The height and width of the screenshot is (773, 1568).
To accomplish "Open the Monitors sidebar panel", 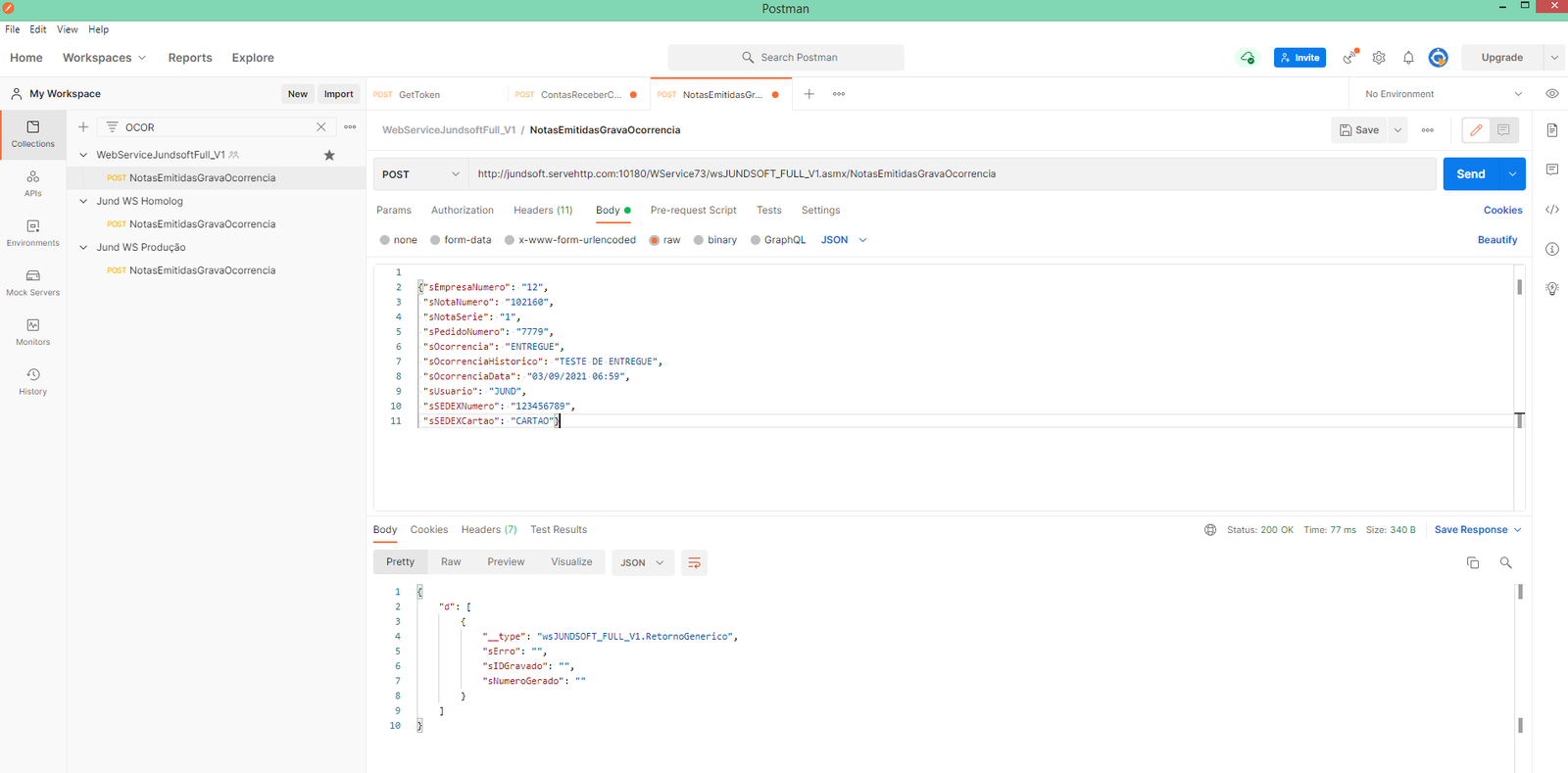I will [32, 331].
